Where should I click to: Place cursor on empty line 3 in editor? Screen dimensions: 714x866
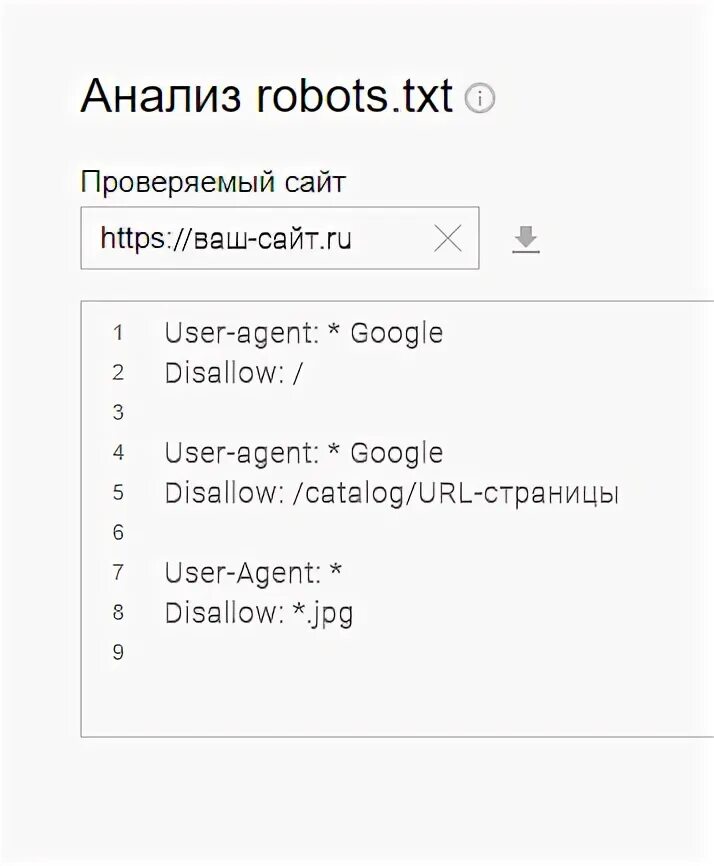[300, 413]
